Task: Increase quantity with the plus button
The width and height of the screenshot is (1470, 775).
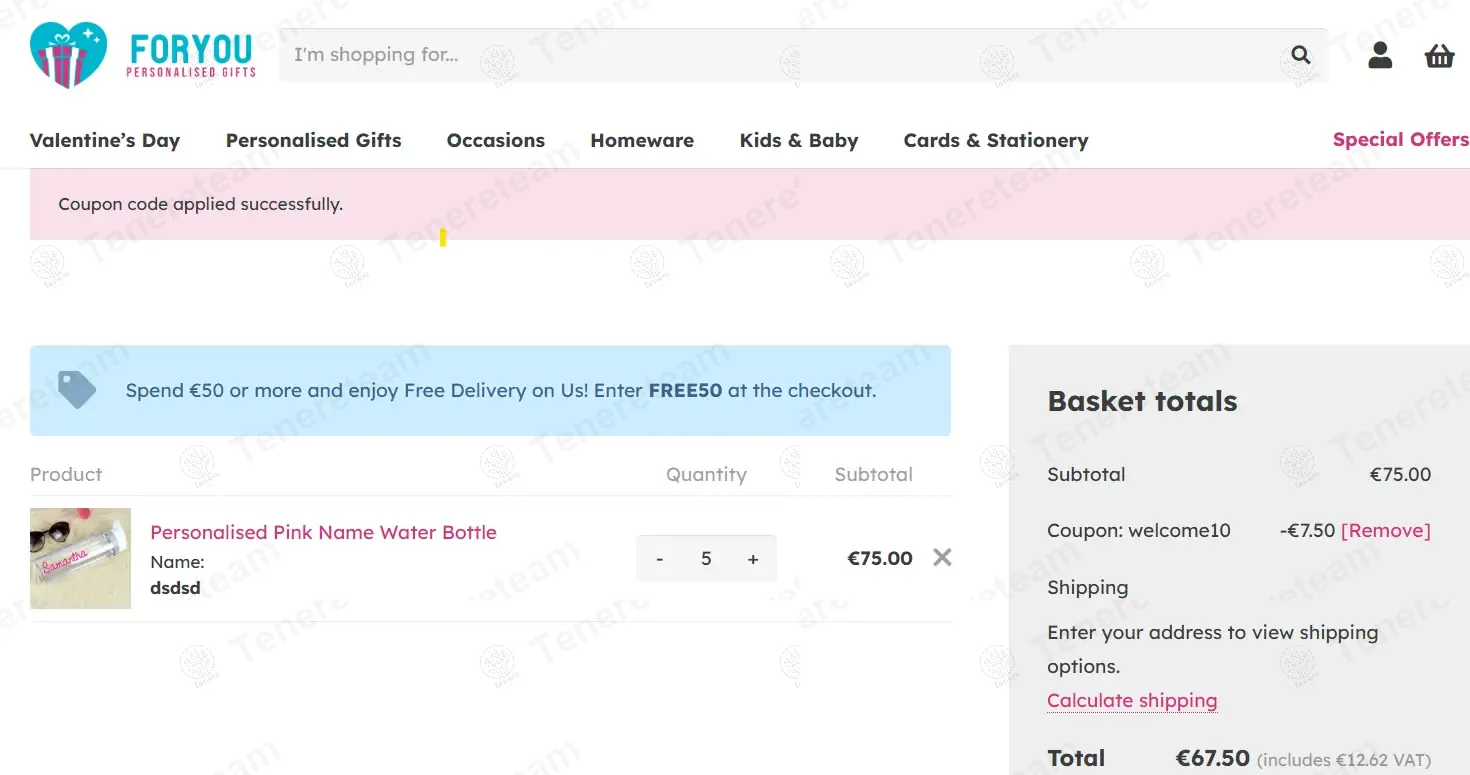Action: coord(753,559)
